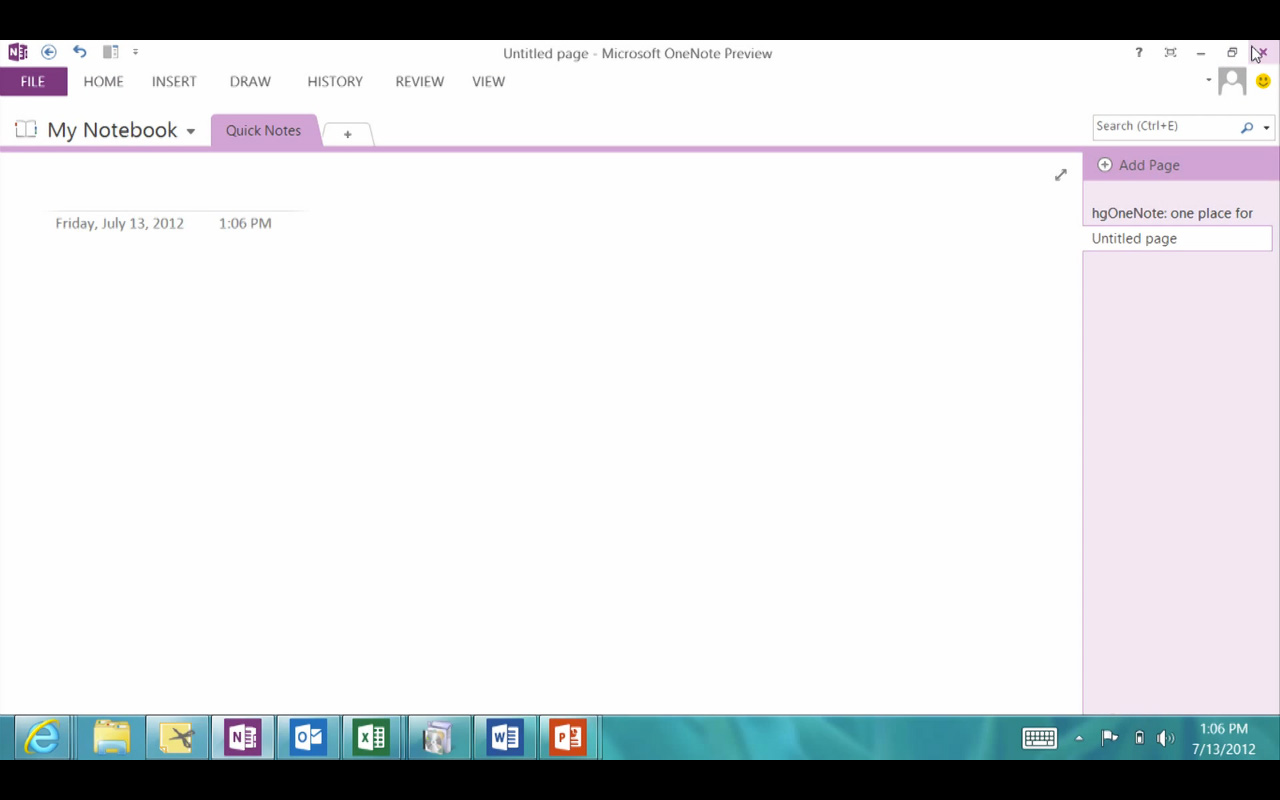Viewport: 1280px width, 800px height.
Task: Open the DRAW ribbon tab
Action: [x=250, y=82]
